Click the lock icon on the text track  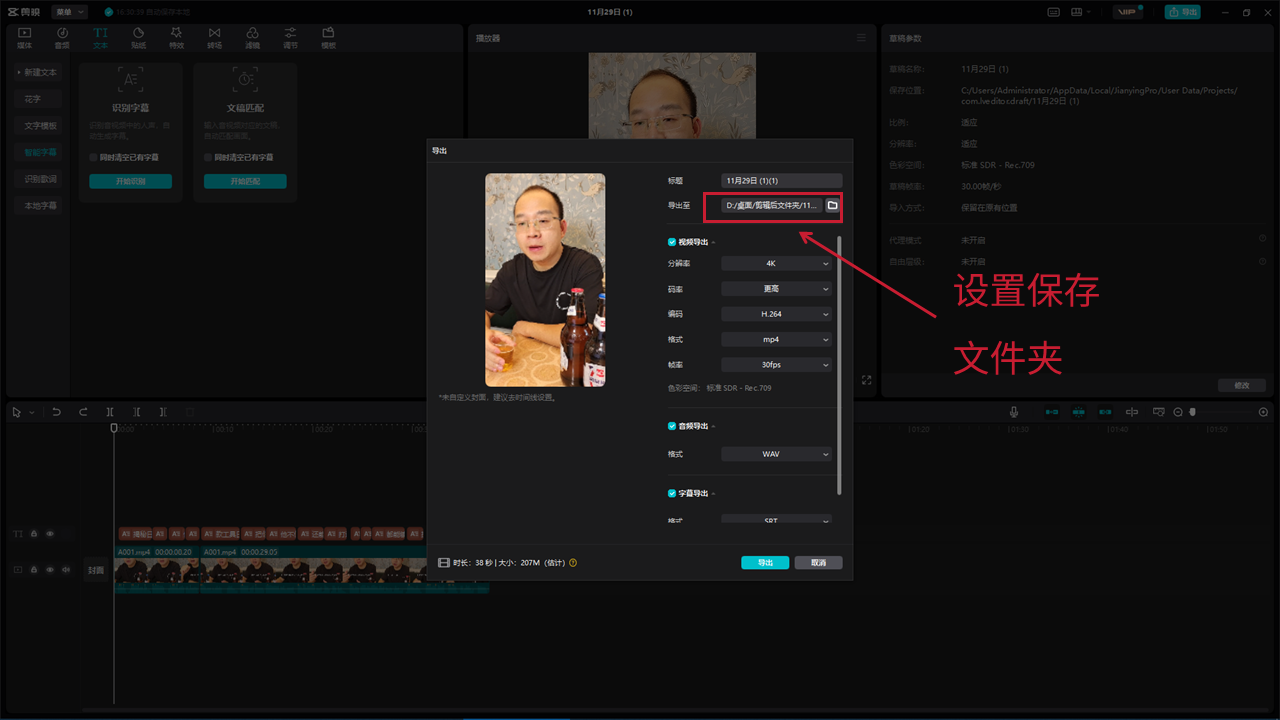pyautogui.click(x=34, y=534)
